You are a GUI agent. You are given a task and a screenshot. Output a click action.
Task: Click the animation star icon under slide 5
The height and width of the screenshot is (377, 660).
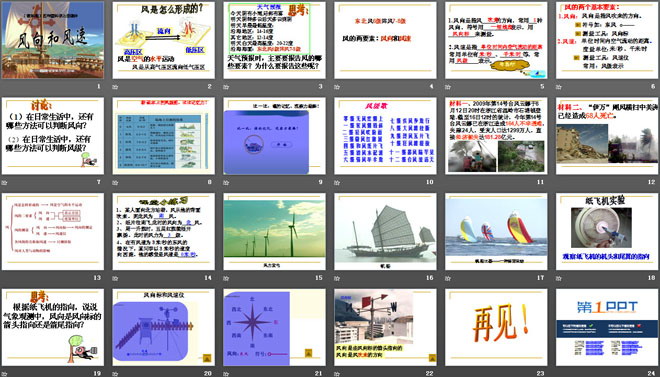coord(448,87)
